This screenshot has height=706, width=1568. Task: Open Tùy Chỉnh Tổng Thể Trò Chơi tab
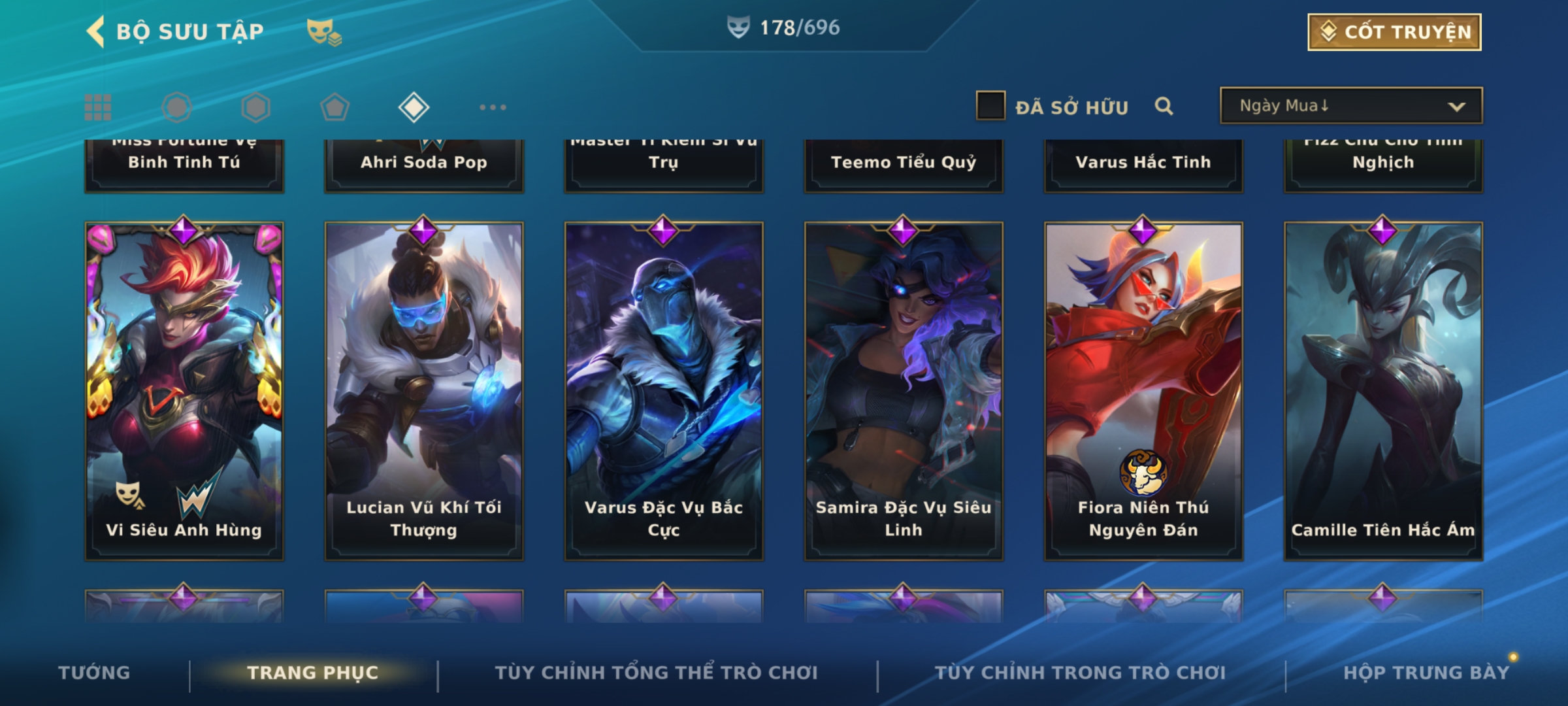pos(656,673)
